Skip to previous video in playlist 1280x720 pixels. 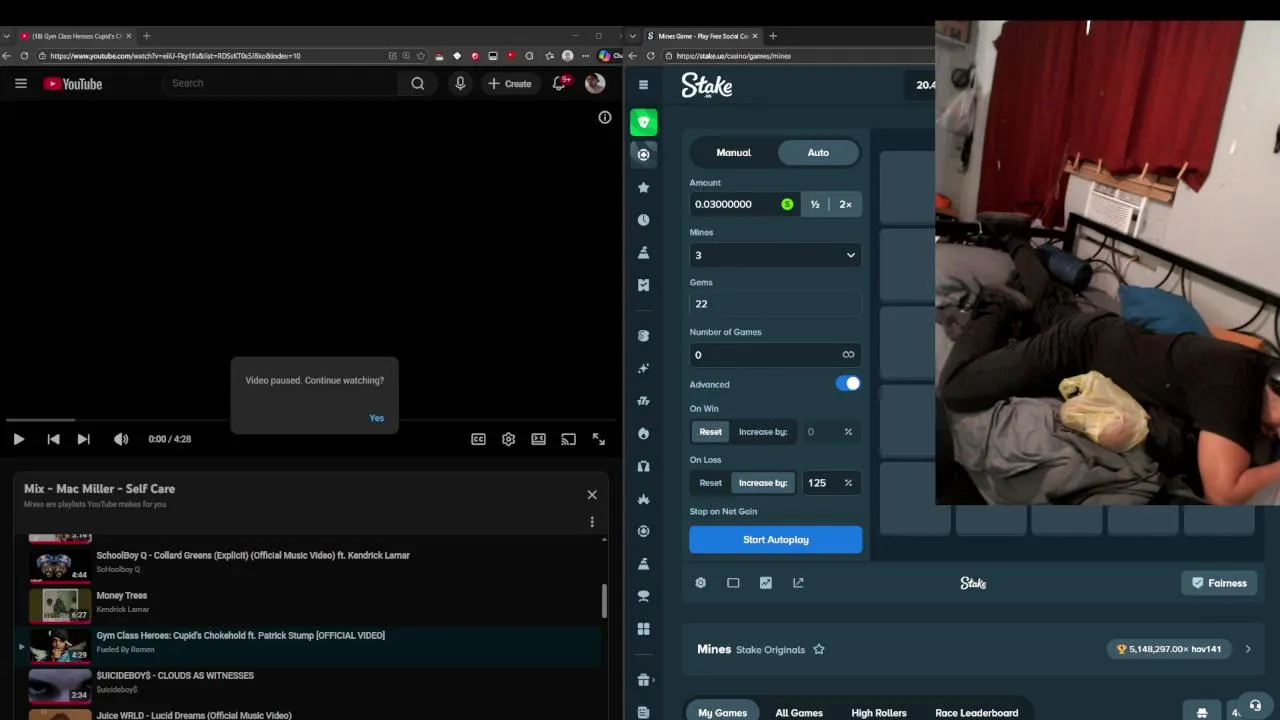click(54, 439)
